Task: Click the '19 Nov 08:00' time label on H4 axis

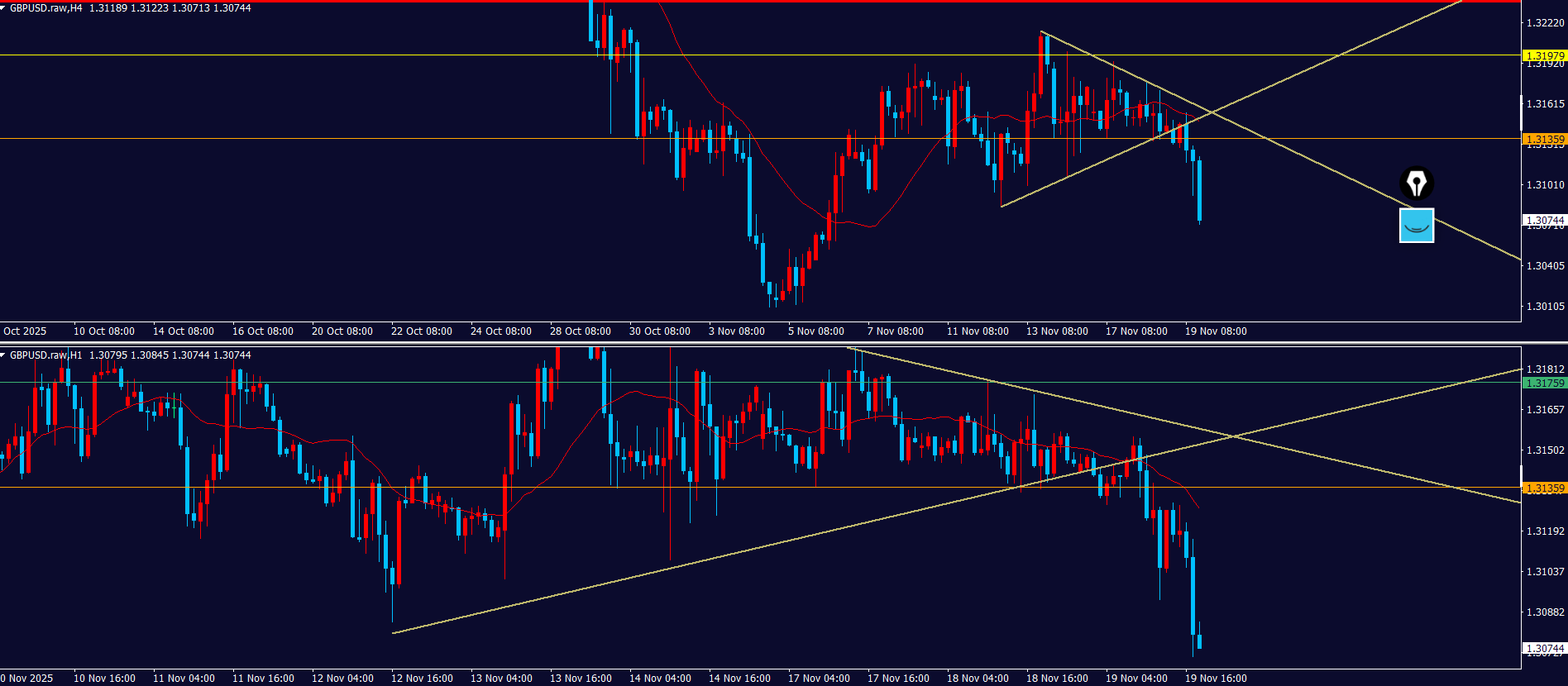Action: [x=1215, y=331]
